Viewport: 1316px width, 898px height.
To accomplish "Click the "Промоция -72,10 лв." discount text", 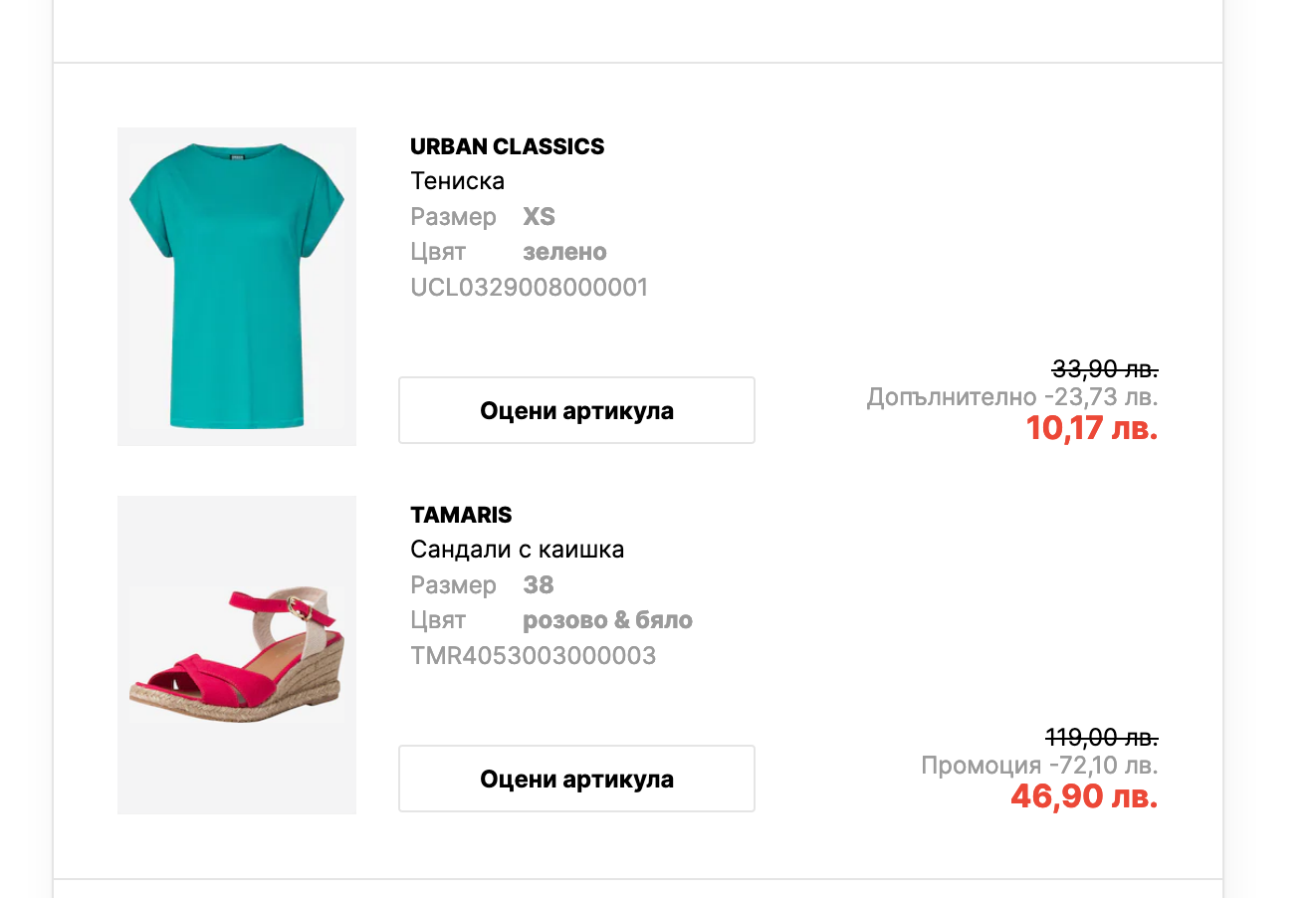I will (x=1038, y=766).
